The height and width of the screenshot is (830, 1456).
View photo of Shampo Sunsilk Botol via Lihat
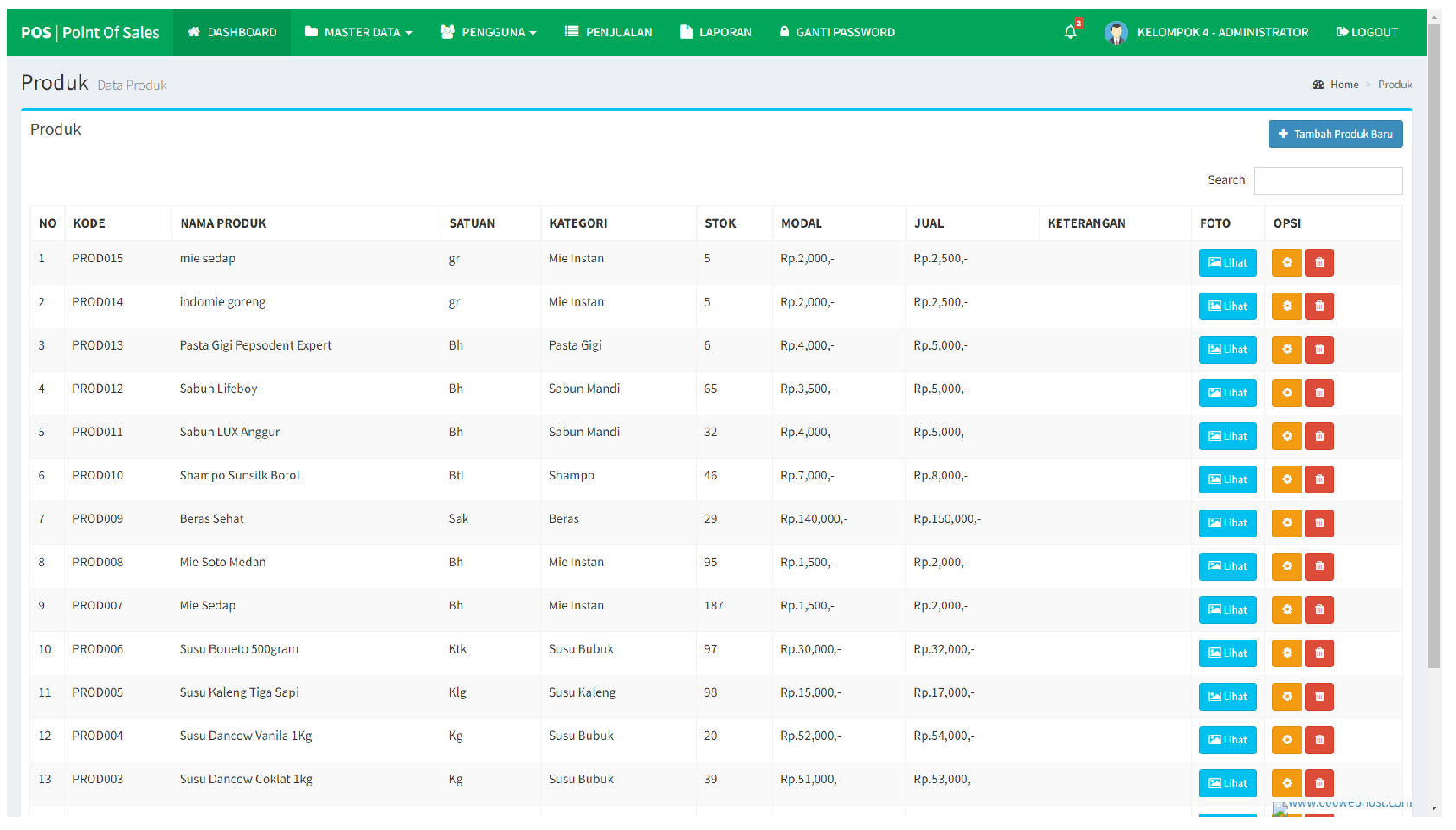click(x=1227, y=479)
